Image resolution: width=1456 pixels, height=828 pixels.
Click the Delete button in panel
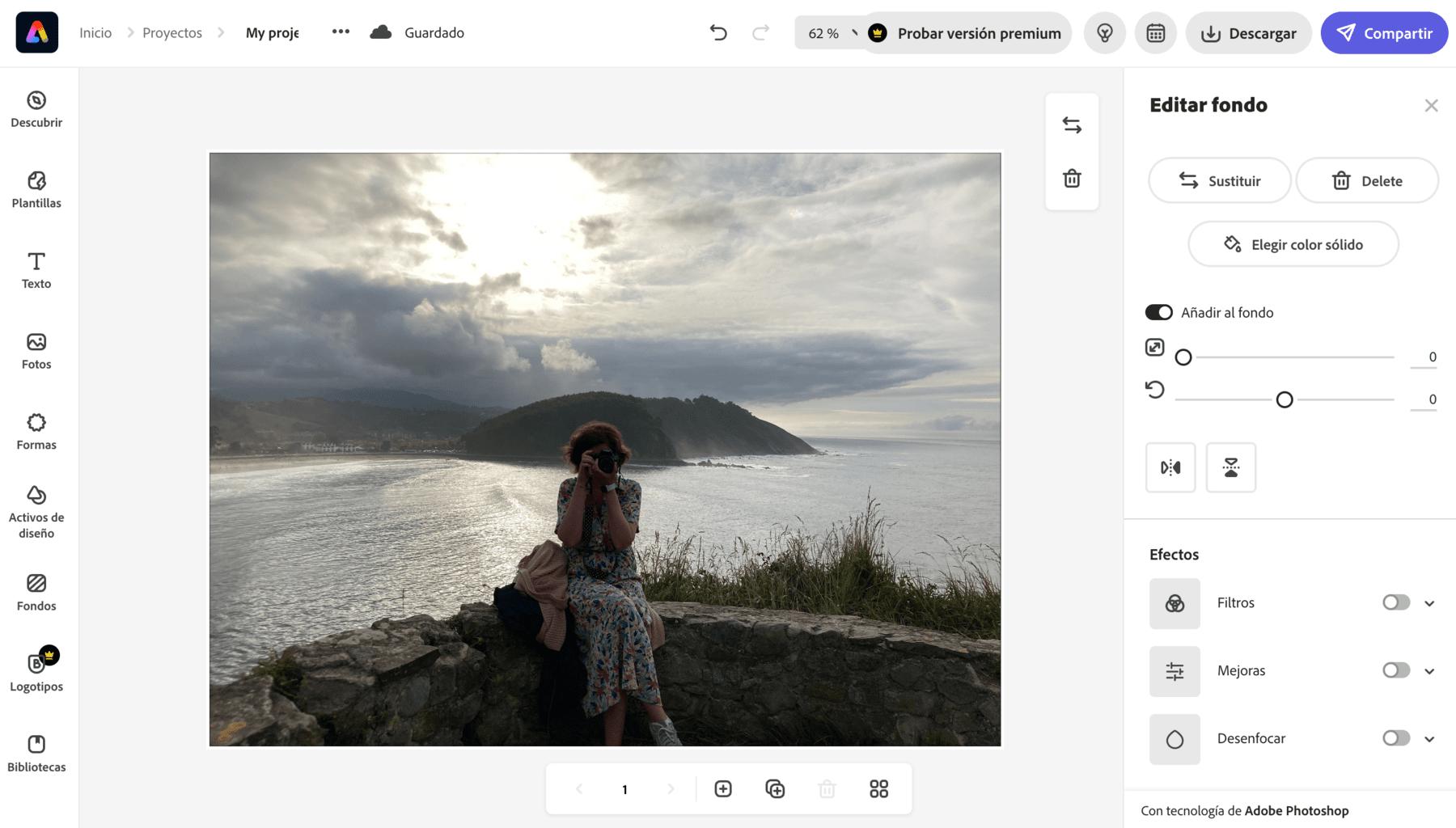[1367, 180]
